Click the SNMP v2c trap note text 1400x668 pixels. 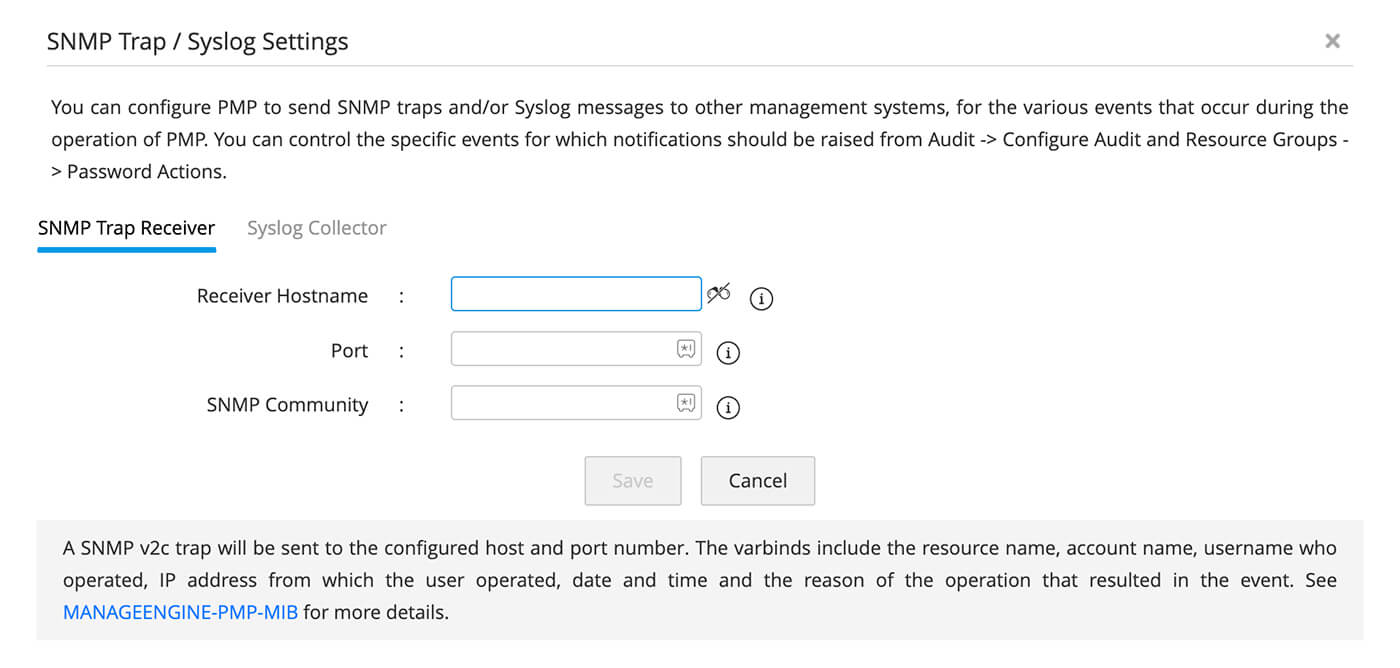pos(699,564)
